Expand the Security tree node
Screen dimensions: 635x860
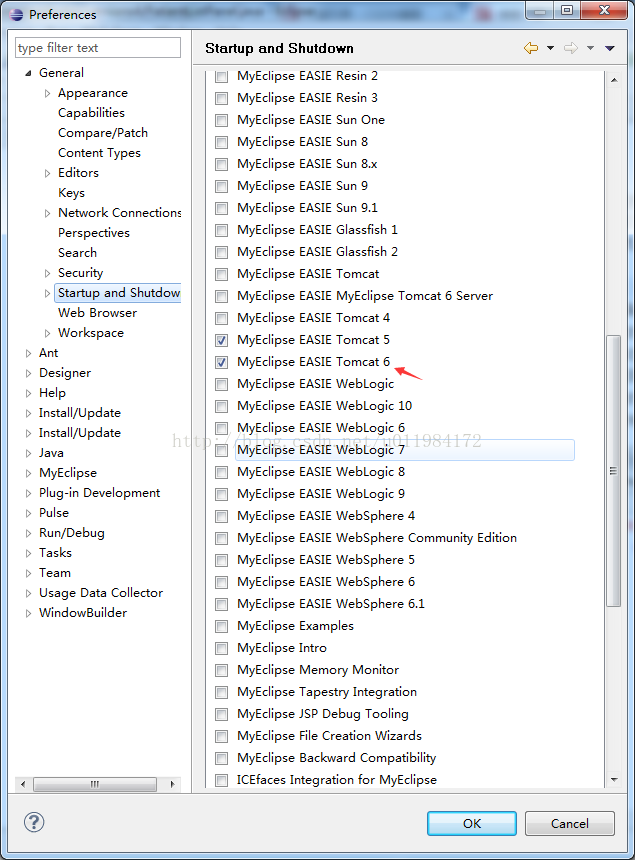pyautogui.click(x=48, y=273)
